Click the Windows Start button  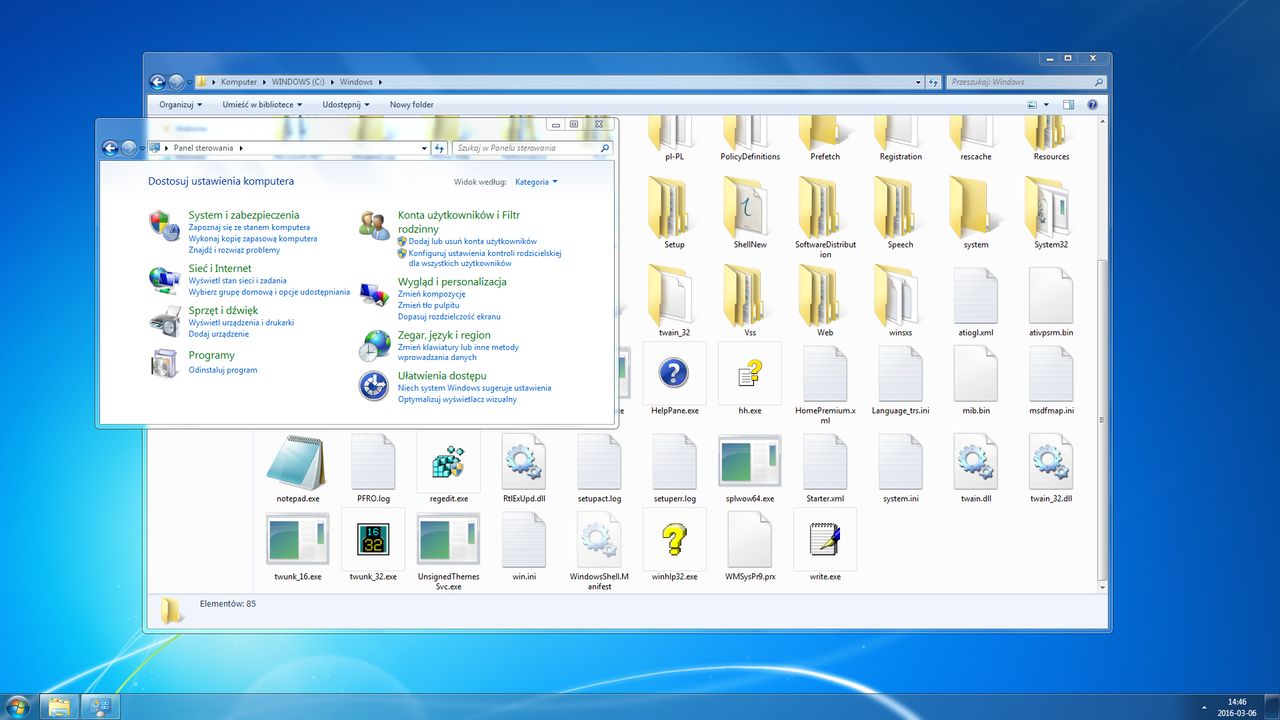[x=18, y=706]
